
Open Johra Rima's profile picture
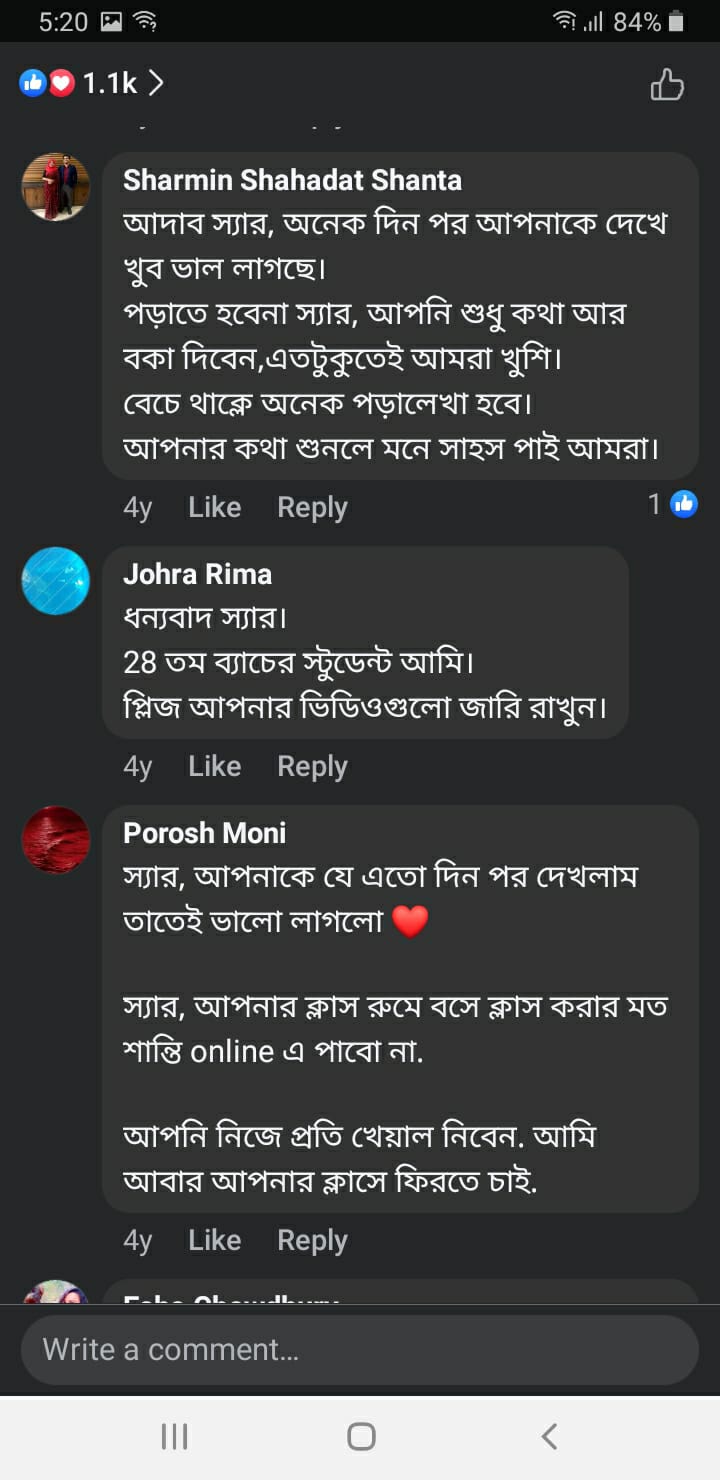tap(56, 581)
